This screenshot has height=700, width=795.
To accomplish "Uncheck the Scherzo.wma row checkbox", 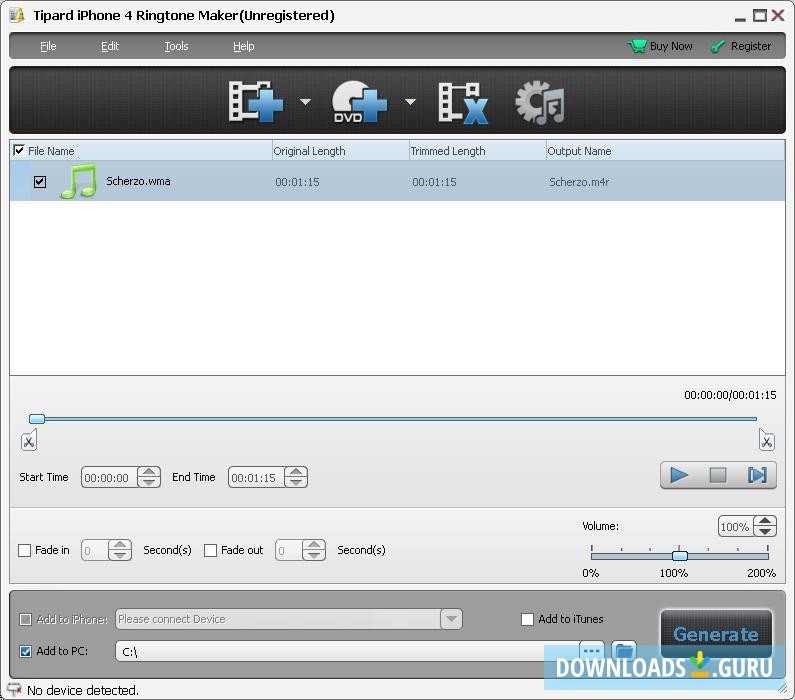I will tap(40, 181).
